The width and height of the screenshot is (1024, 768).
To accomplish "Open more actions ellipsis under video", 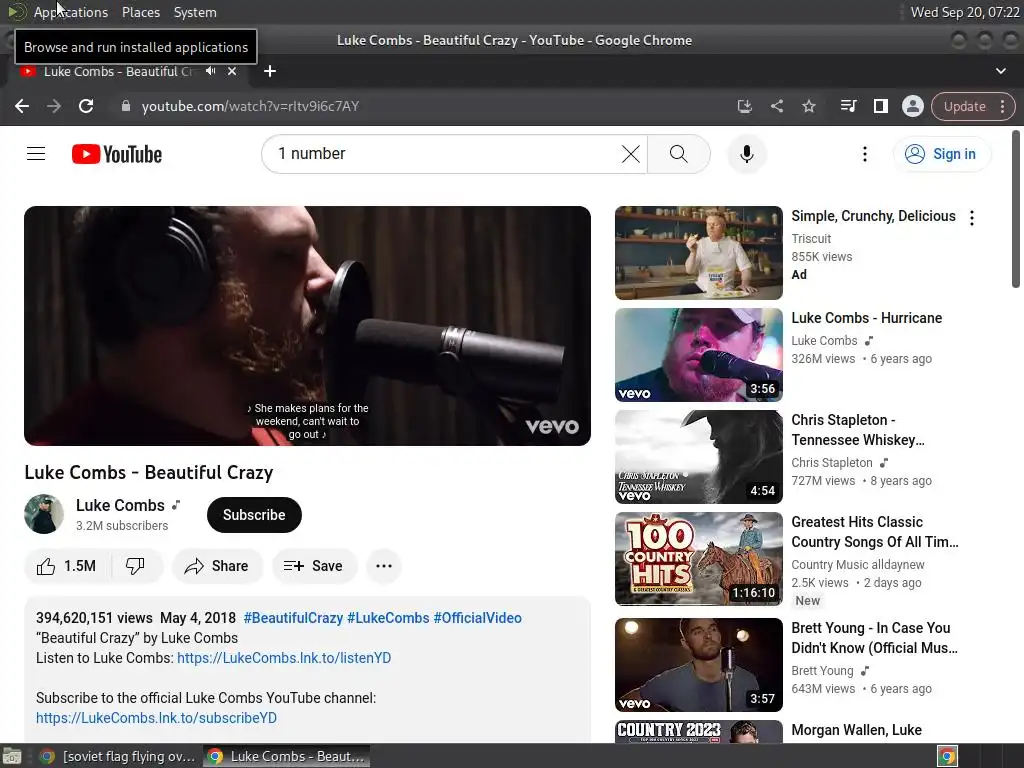I will coord(384,566).
